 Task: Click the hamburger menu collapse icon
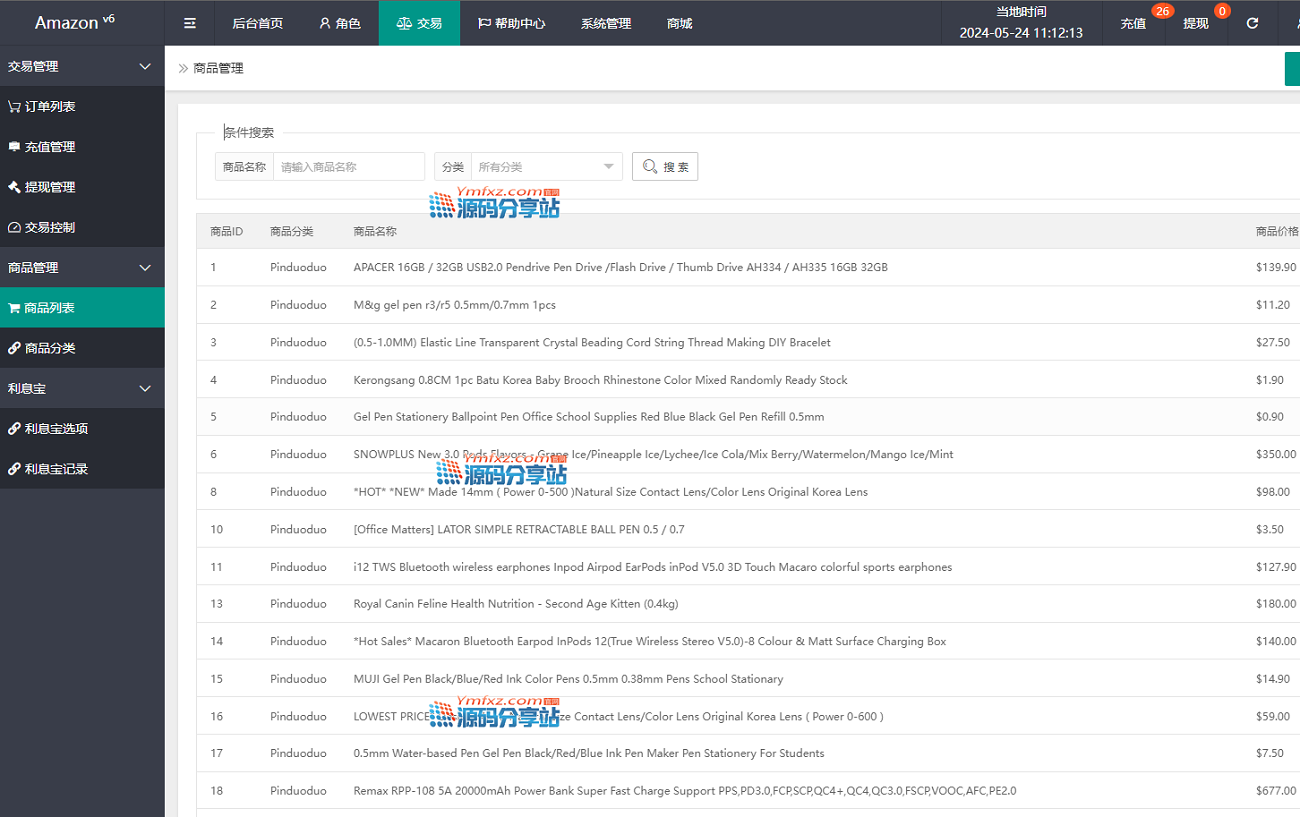point(190,23)
